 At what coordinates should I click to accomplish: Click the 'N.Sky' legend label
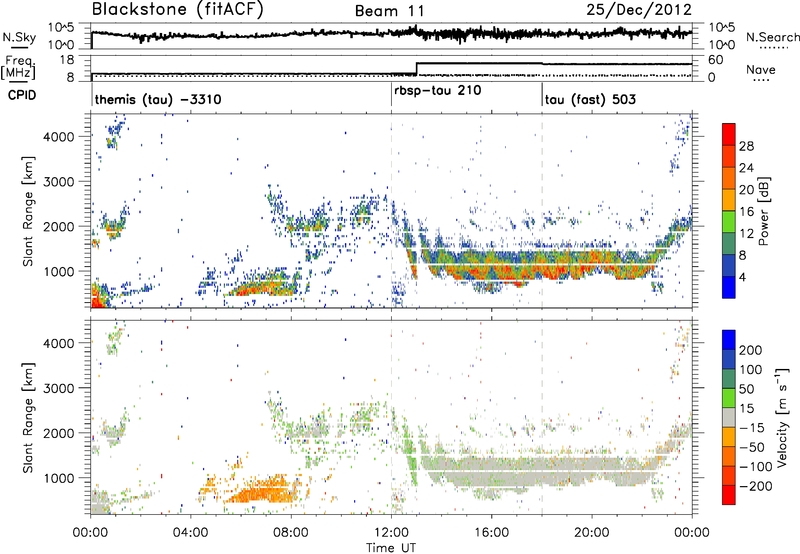19,37
